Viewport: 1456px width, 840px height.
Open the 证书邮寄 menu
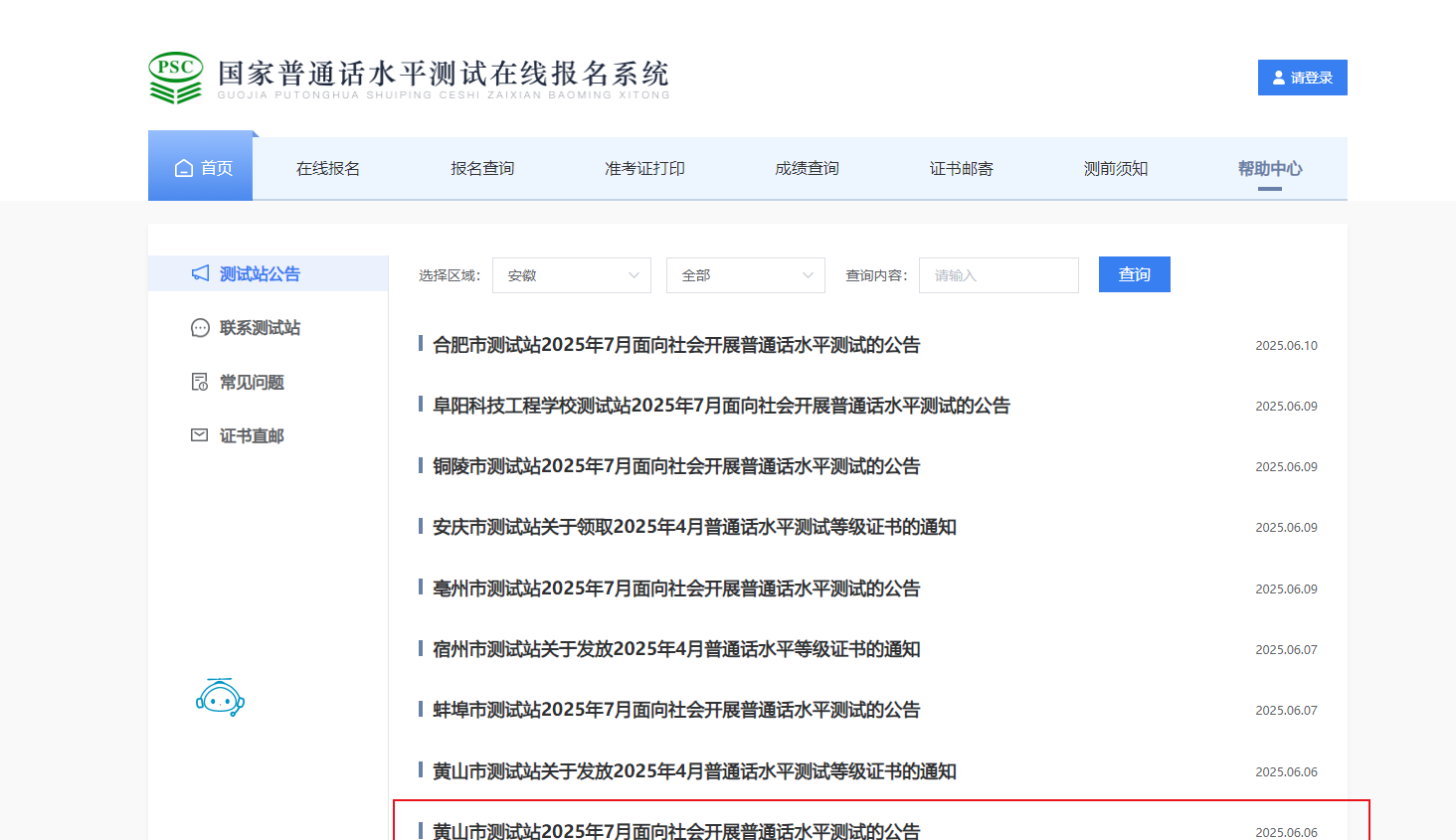click(x=962, y=168)
